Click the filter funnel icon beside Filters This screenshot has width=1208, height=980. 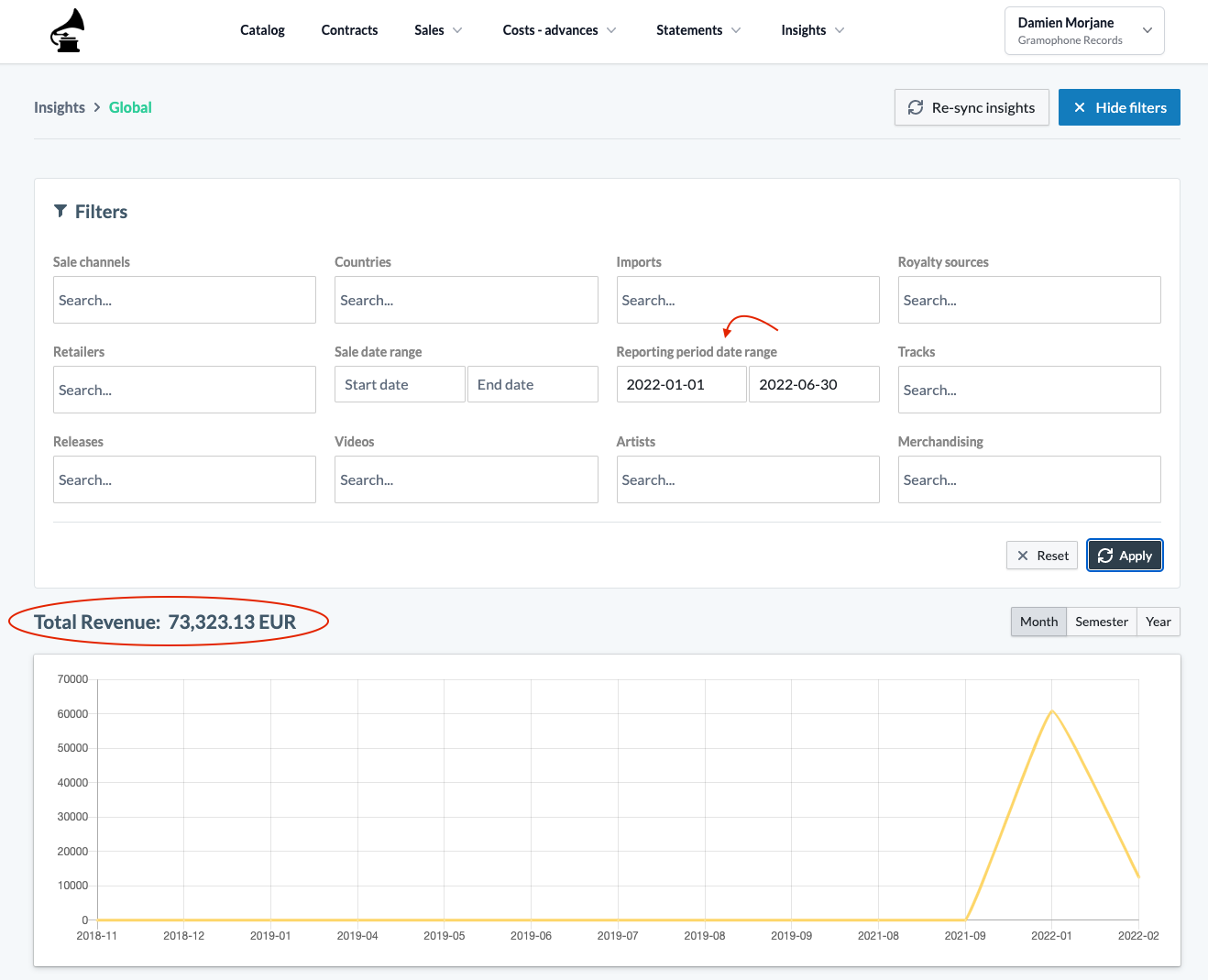60,212
